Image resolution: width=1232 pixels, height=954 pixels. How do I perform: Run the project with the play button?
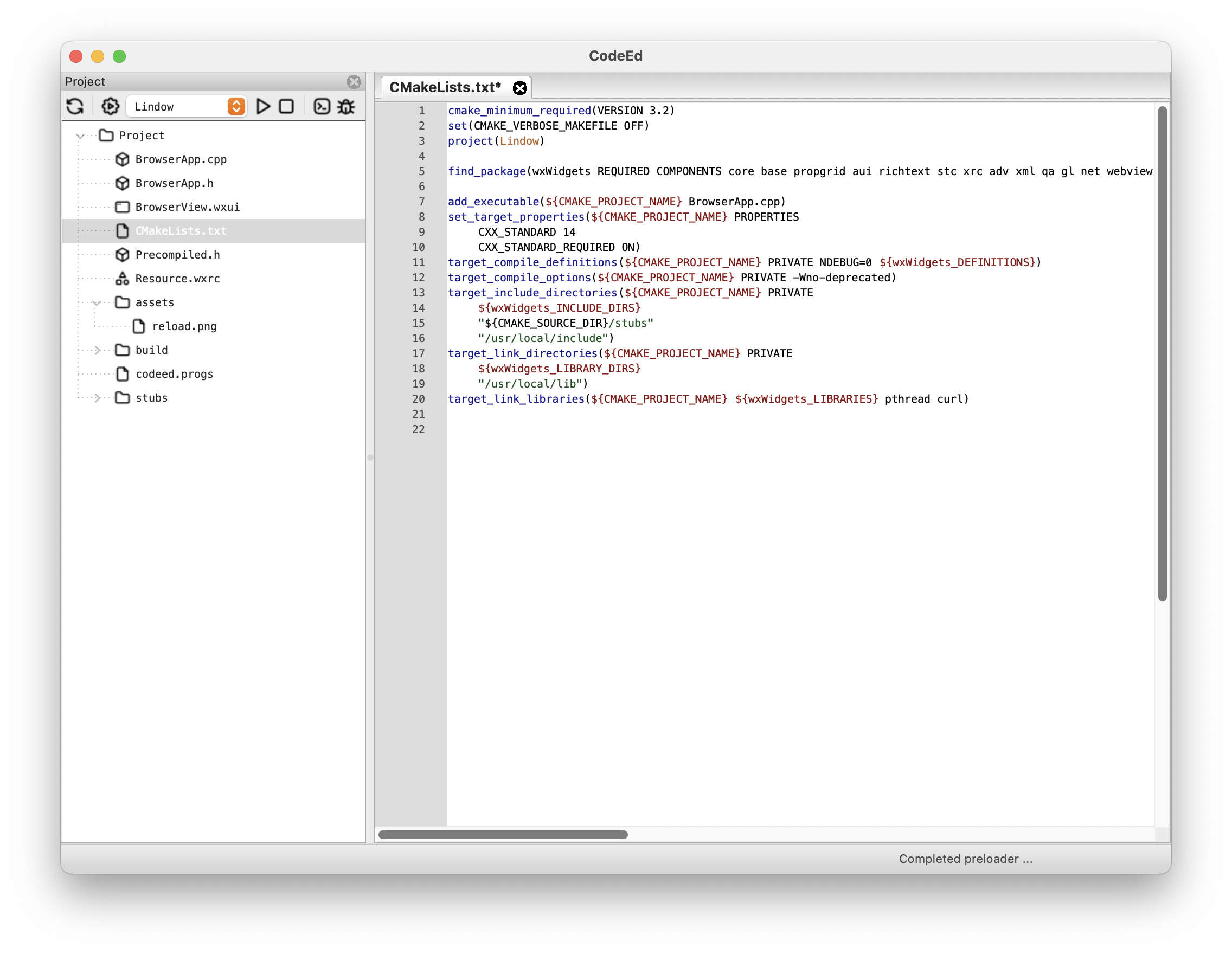(x=263, y=107)
